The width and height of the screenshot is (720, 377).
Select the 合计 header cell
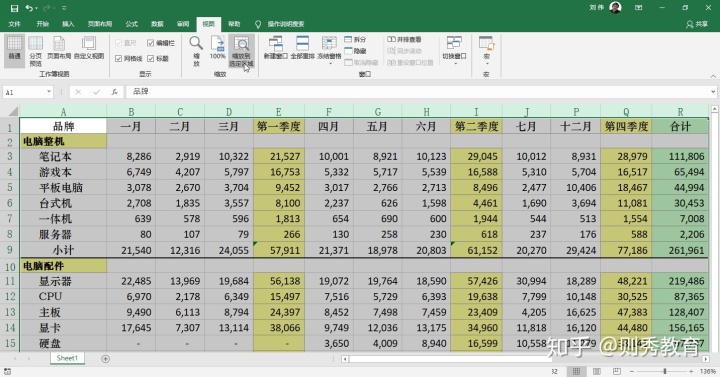(680, 126)
